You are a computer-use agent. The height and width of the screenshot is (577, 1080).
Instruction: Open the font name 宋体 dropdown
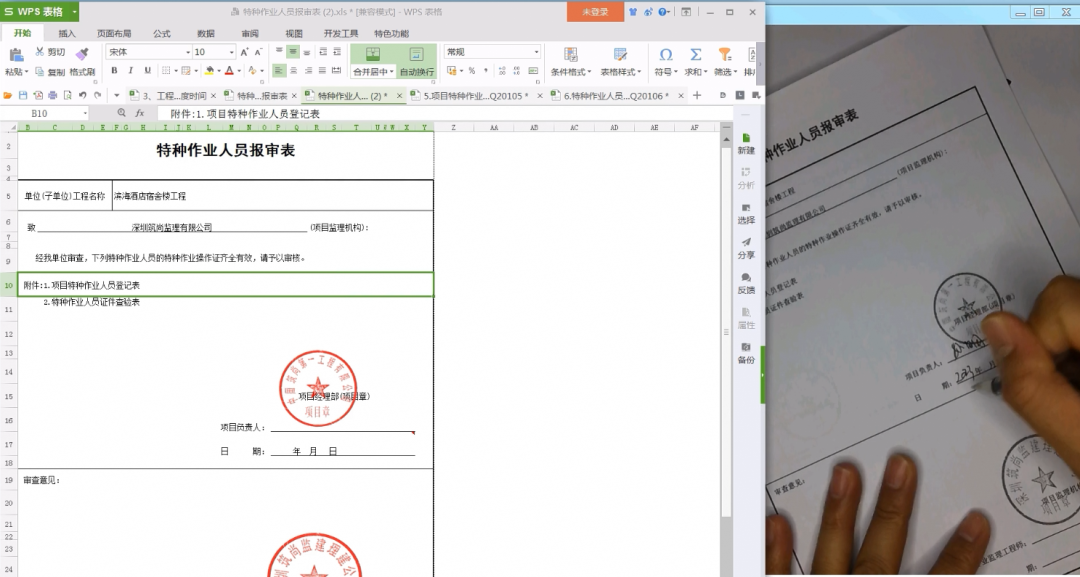click(187, 52)
